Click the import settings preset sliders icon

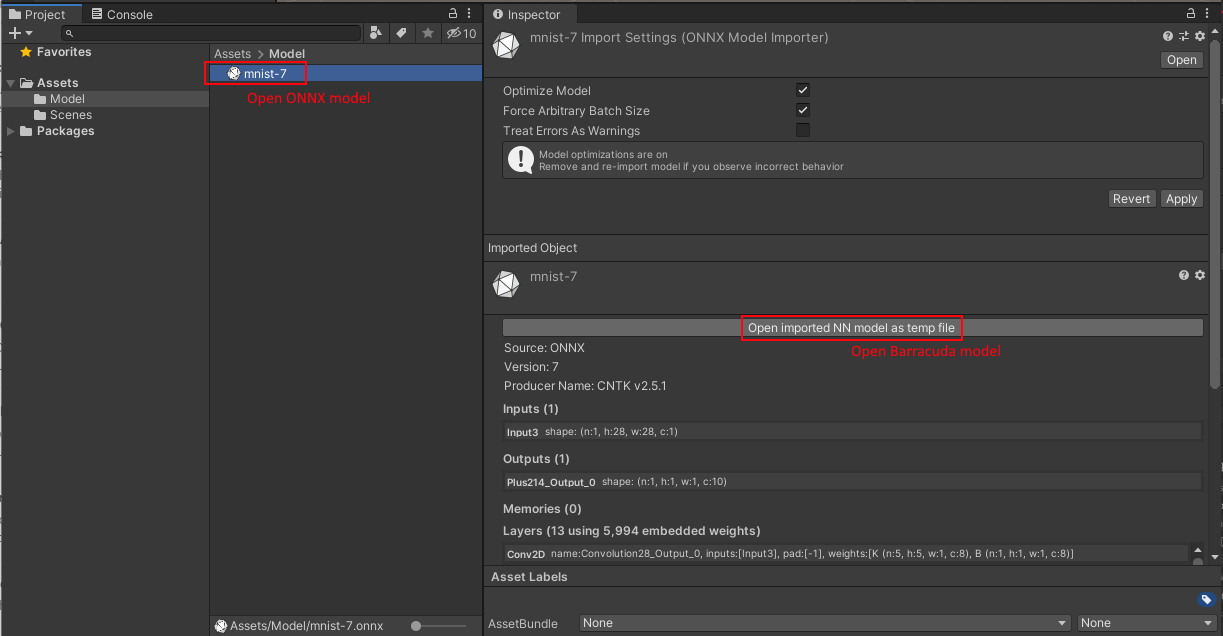(1184, 37)
